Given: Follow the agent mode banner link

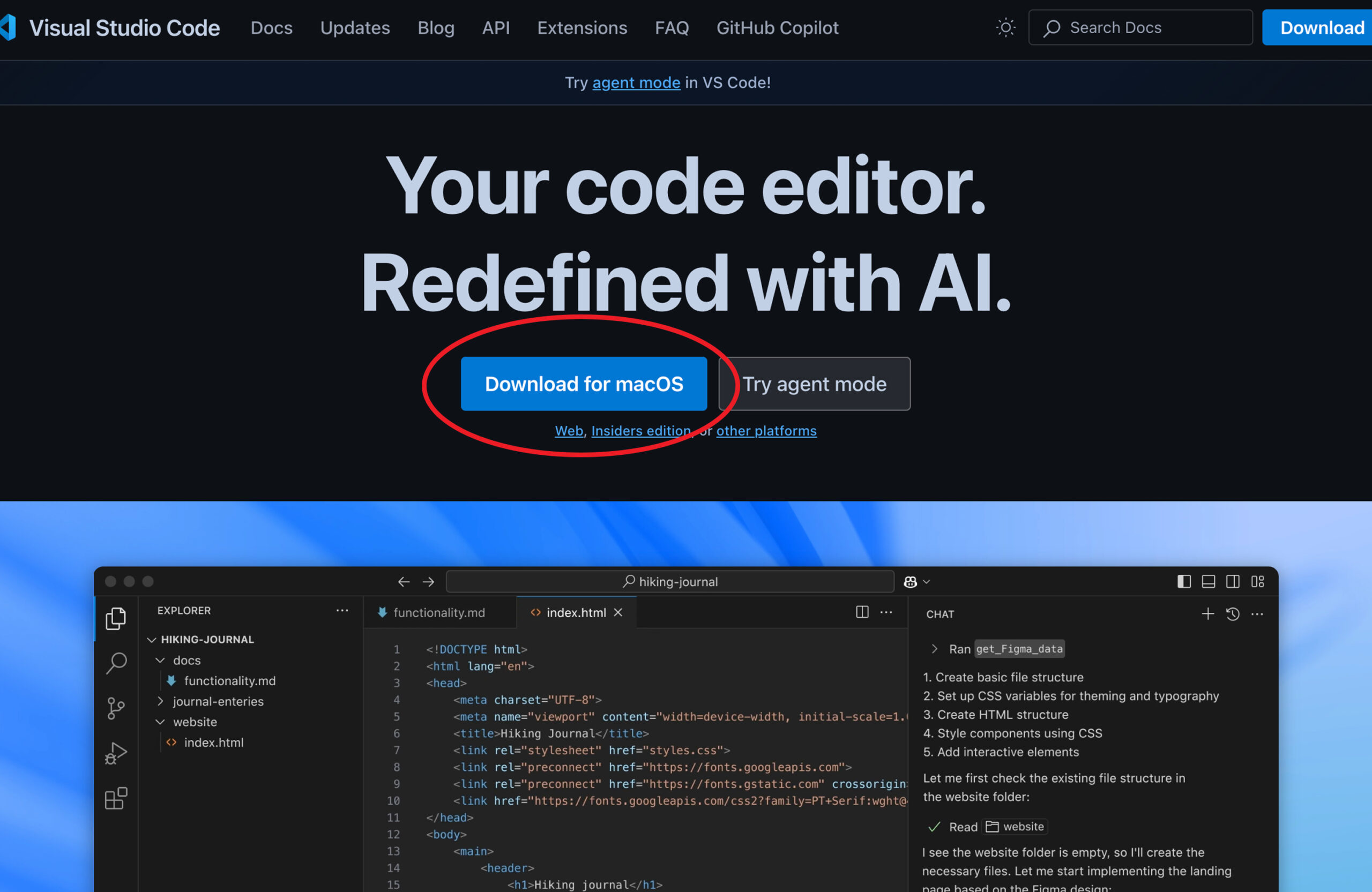Looking at the screenshot, I should pos(636,83).
